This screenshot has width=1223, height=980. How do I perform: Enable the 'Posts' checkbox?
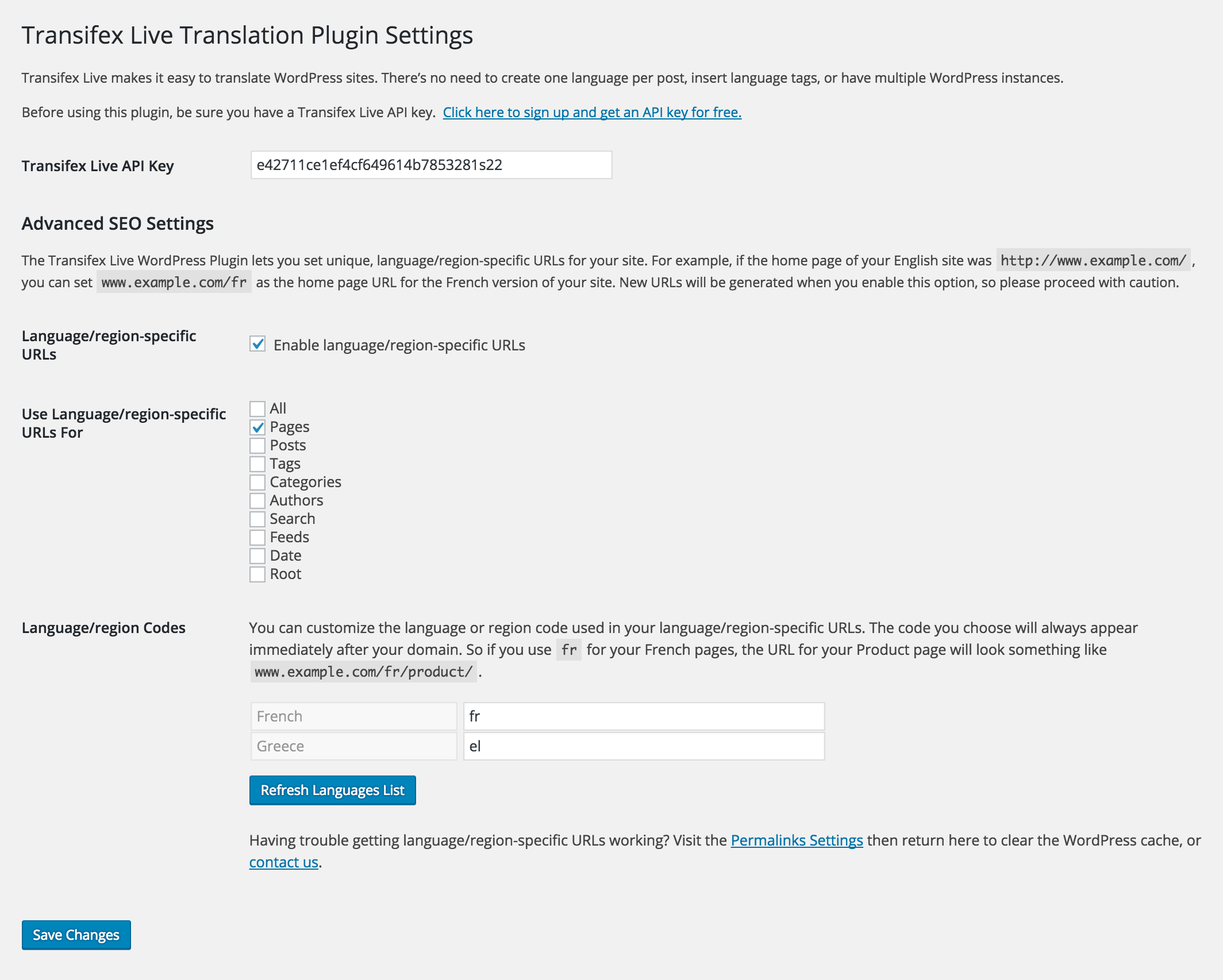(257, 445)
